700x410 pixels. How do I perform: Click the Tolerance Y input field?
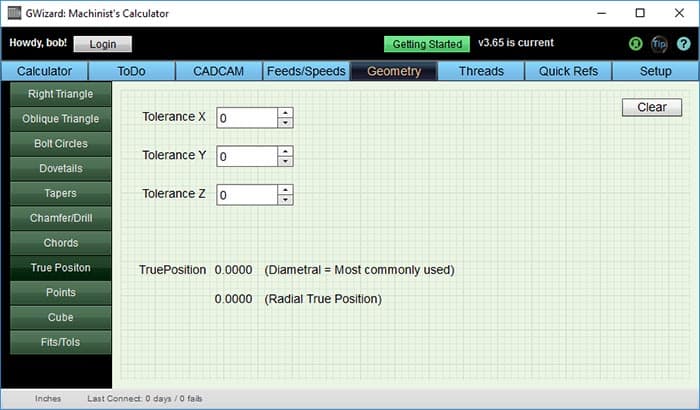[247, 156]
